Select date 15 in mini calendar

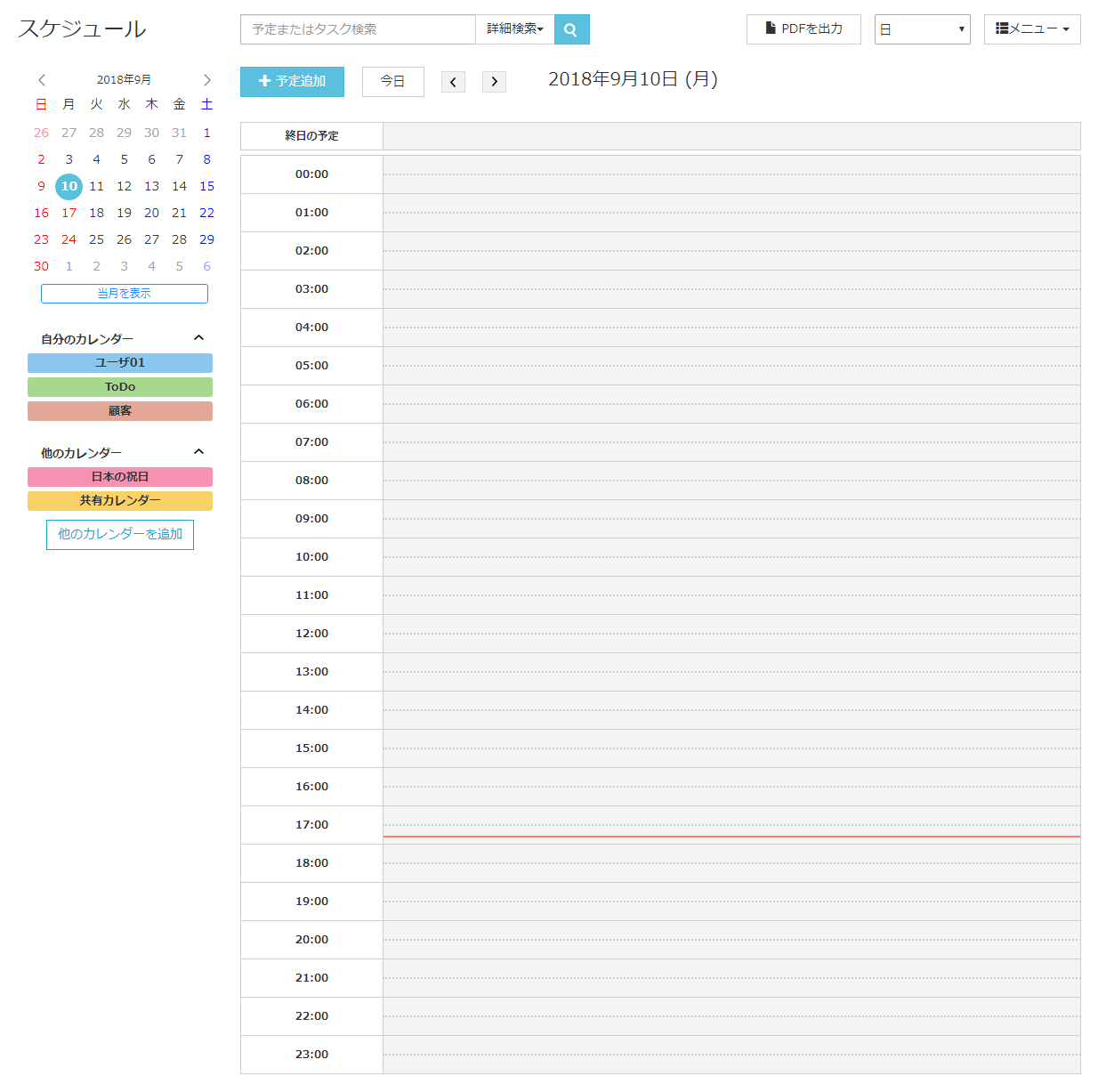click(x=207, y=187)
